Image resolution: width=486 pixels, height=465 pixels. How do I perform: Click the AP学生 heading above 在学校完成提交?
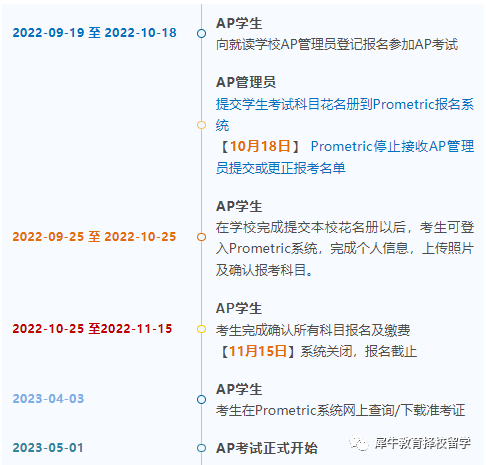point(239,206)
